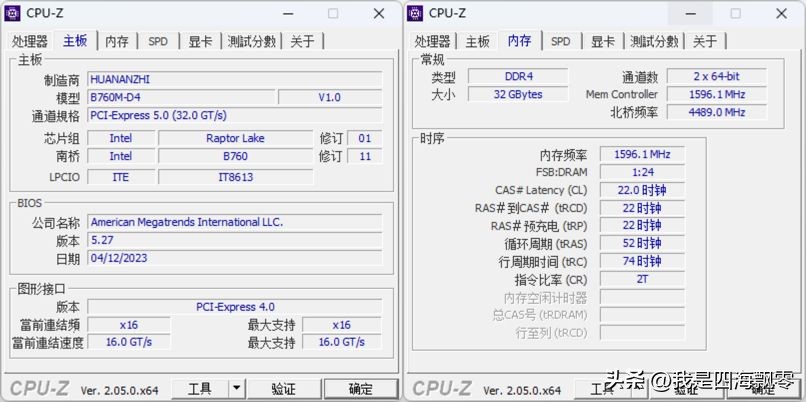The width and height of the screenshot is (806, 402).
Task: Click tRC 74 时钟 value
Action: tap(643, 261)
